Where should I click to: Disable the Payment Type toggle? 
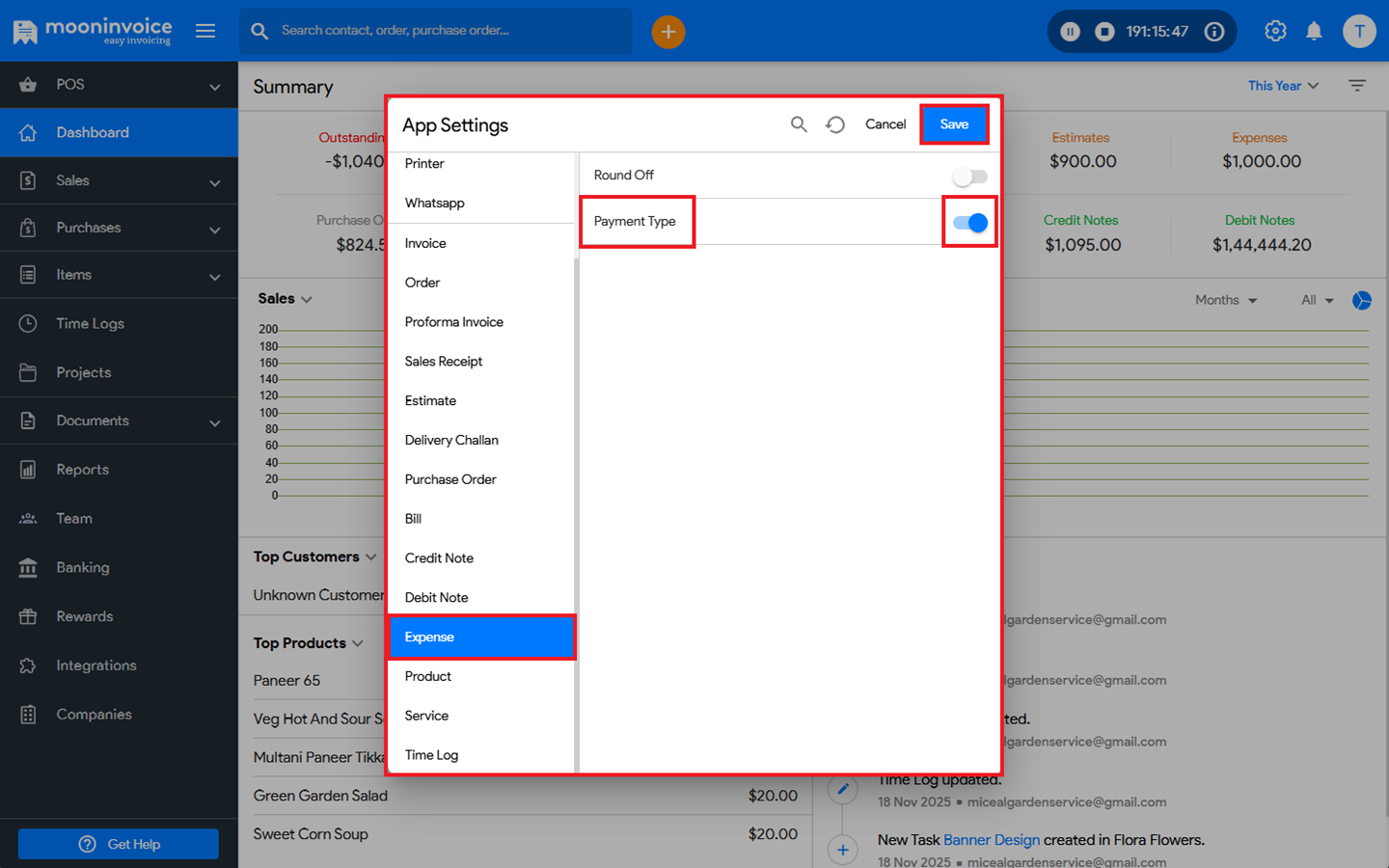pyautogui.click(x=969, y=223)
